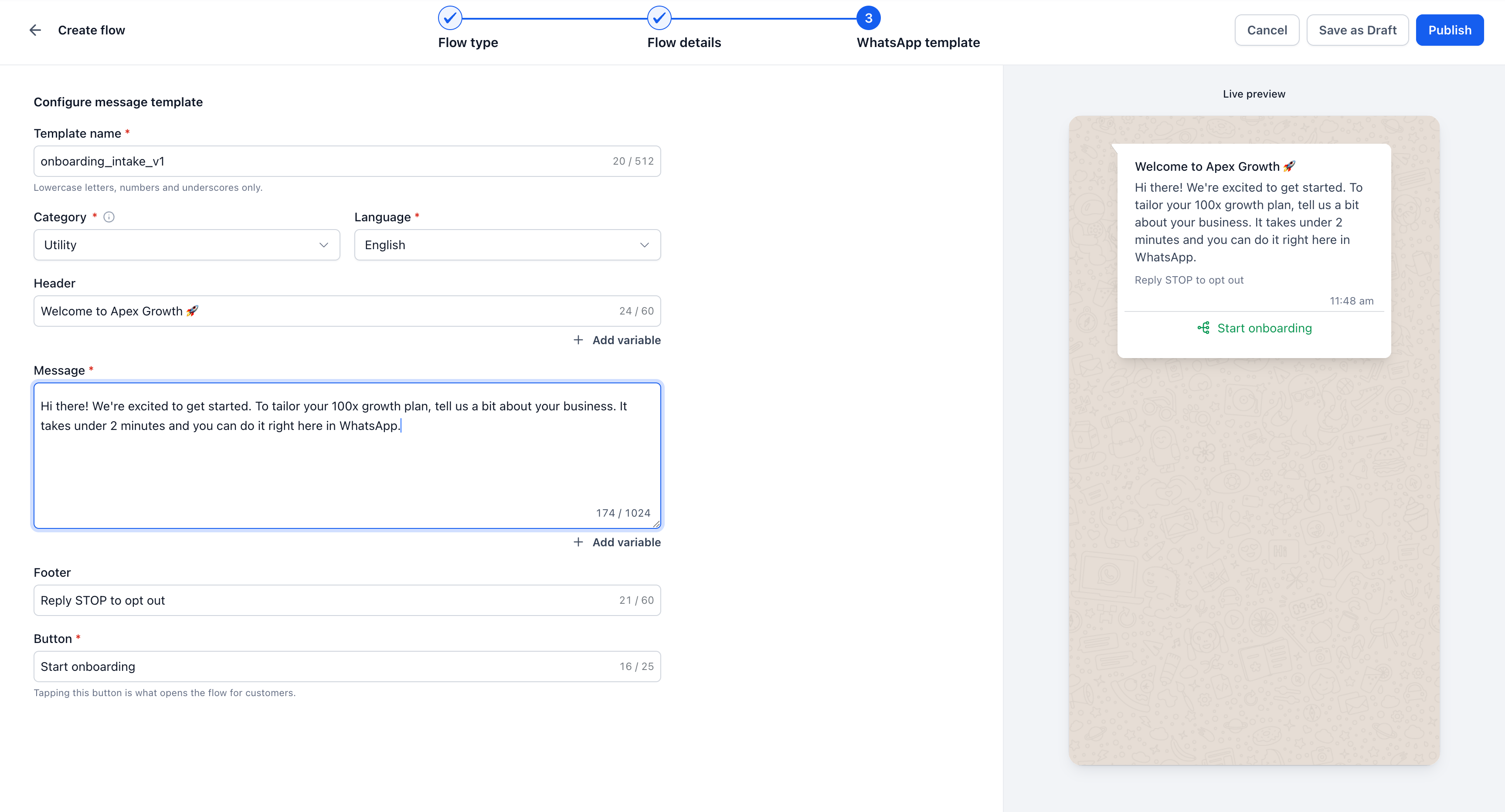Click the Tapping this button helper text
This screenshot has height=812, width=1505.
click(164, 693)
